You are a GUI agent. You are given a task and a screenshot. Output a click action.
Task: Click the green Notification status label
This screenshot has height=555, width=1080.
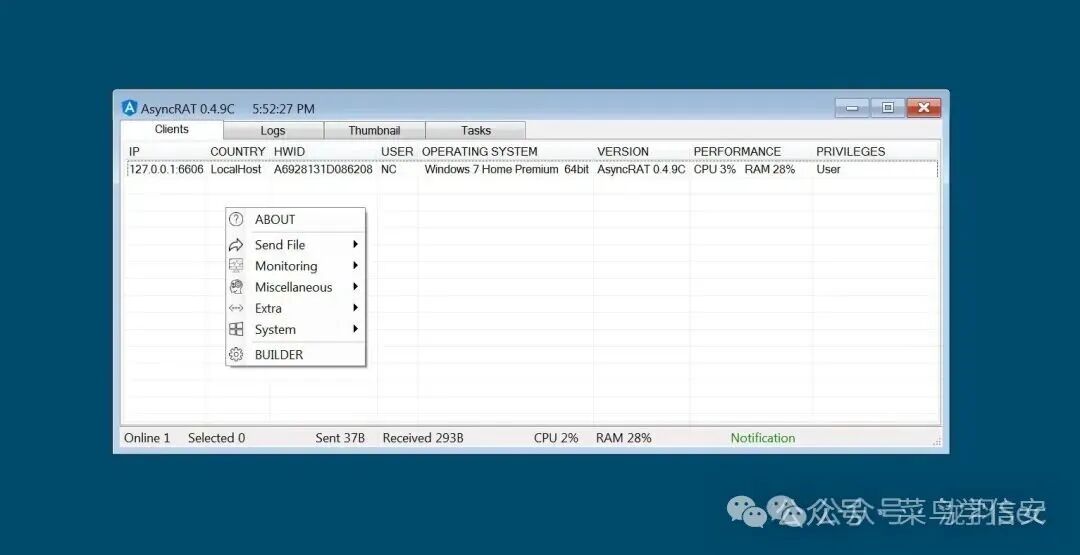click(x=762, y=438)
